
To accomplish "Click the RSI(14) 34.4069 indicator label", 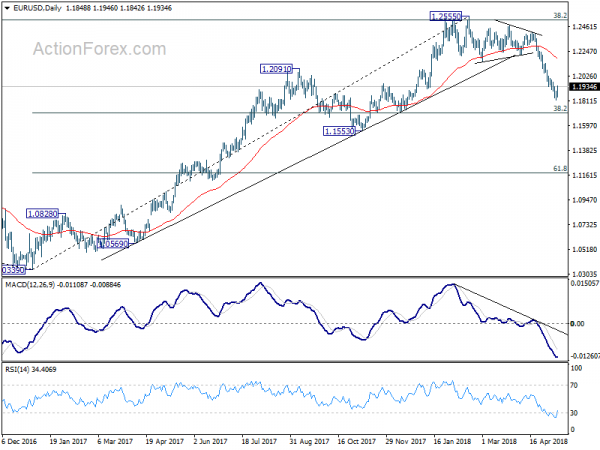I will click(31, 369).
